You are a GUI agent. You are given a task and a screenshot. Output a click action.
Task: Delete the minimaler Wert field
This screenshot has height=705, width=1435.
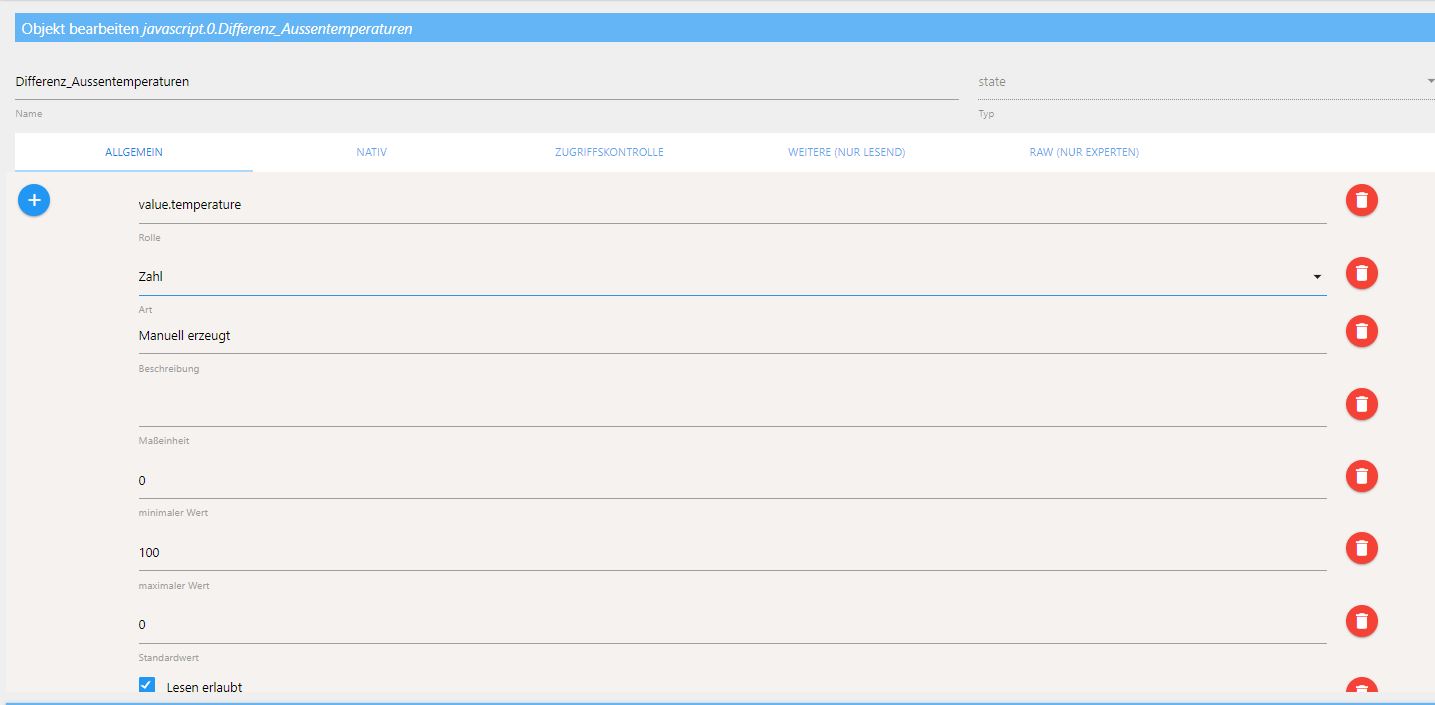[1361, 476]
